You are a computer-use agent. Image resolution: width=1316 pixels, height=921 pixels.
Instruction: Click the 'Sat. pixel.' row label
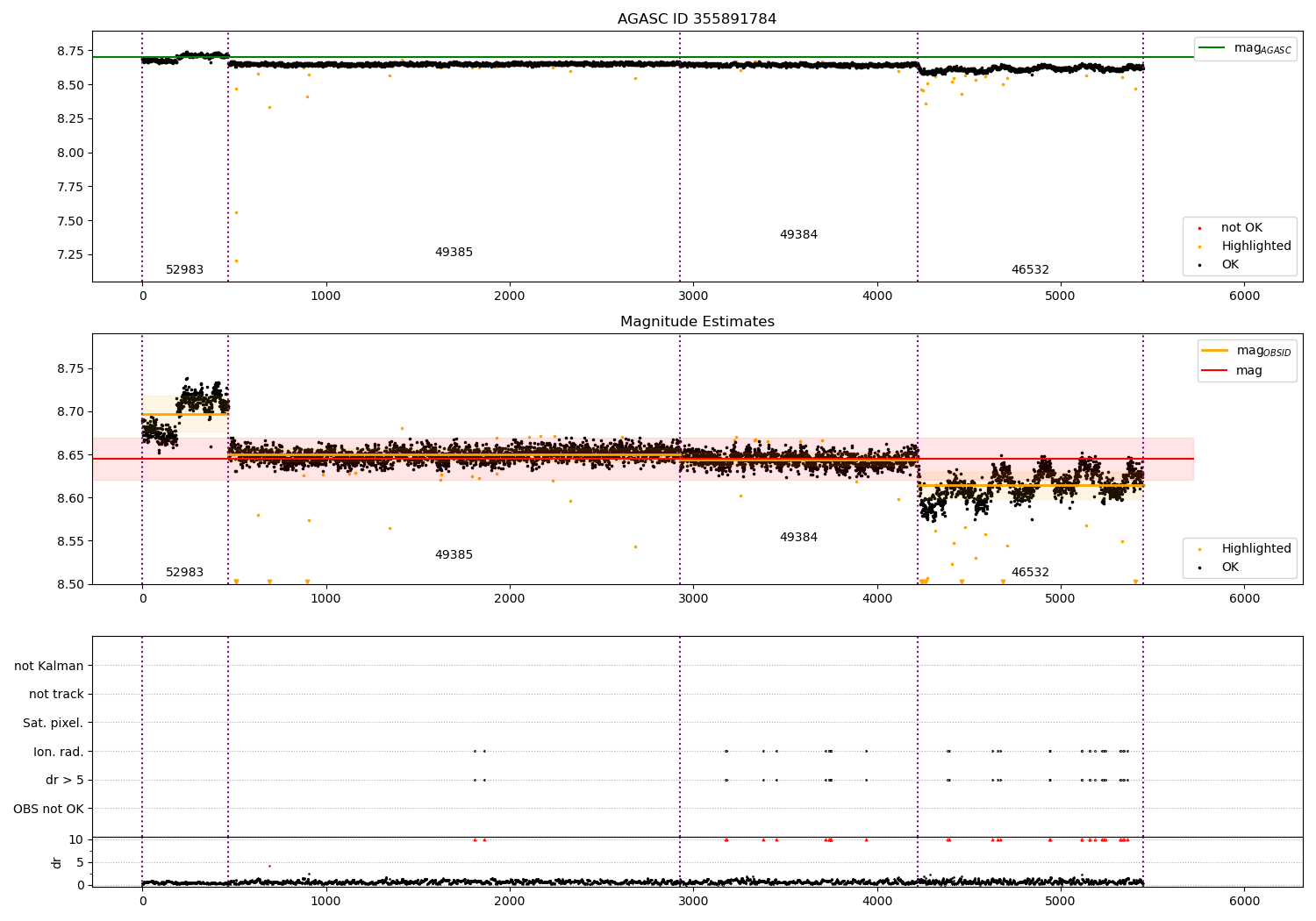pyautogui.click(x=54, y=724)
